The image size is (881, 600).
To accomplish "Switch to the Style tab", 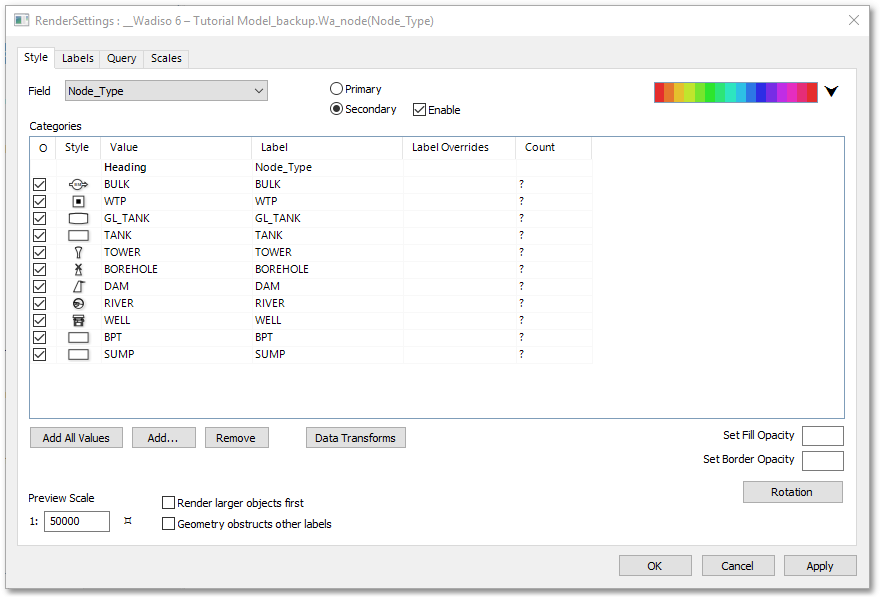I will coord(36,57).
